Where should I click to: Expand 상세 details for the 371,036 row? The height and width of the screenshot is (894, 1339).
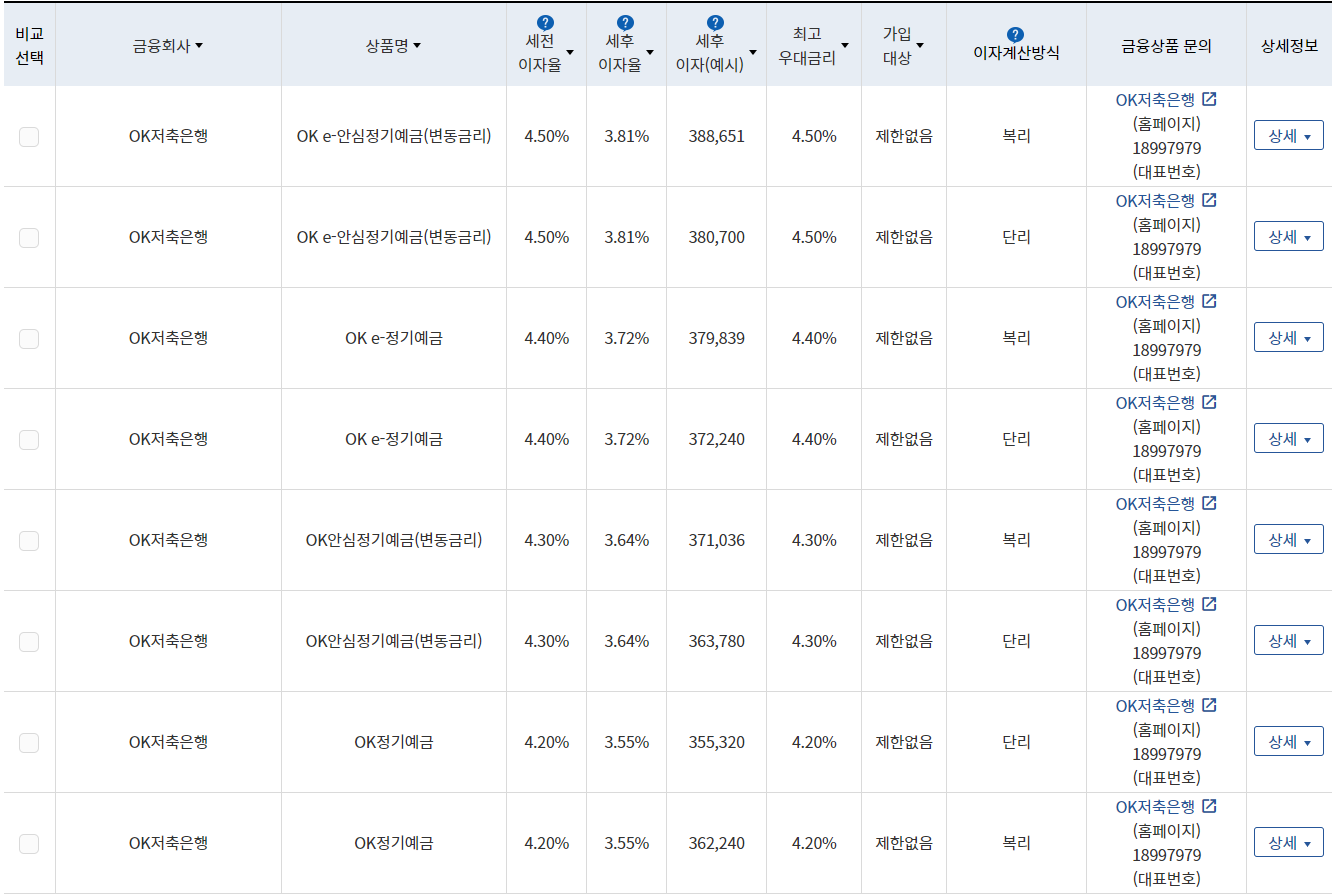click(1288, 540)
